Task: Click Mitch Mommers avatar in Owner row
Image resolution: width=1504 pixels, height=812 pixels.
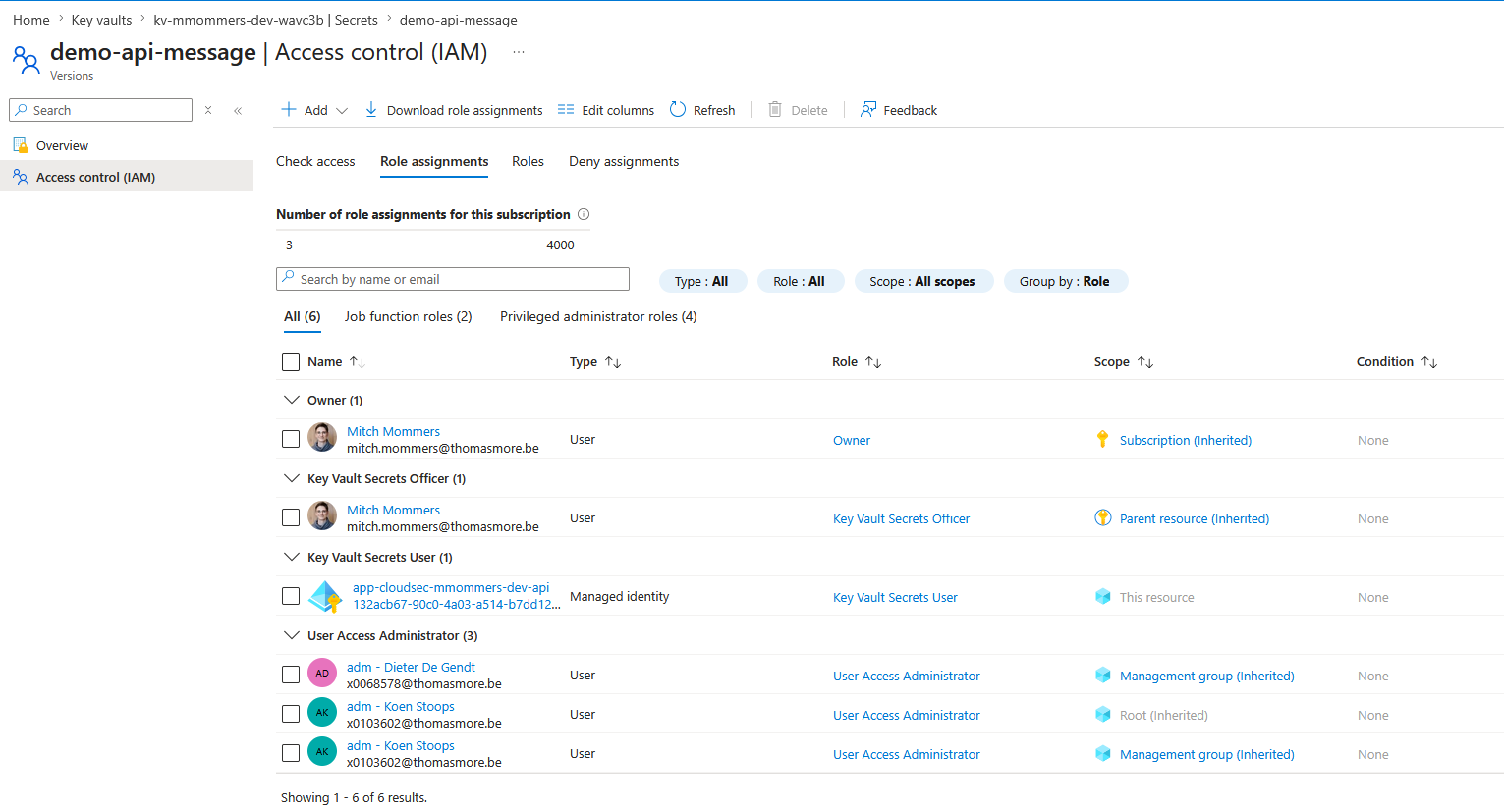Action: click(322, 437)
